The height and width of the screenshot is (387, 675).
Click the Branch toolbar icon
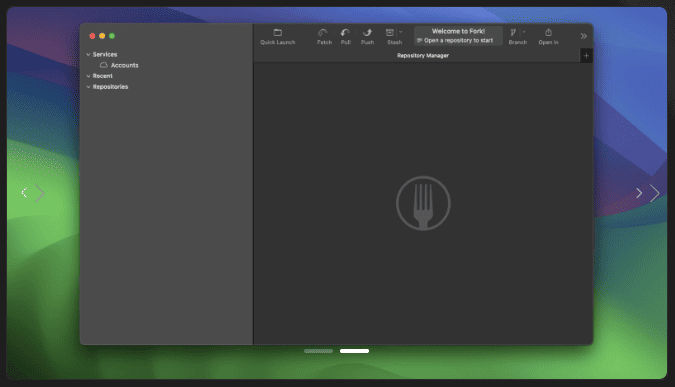pos(513,33)
